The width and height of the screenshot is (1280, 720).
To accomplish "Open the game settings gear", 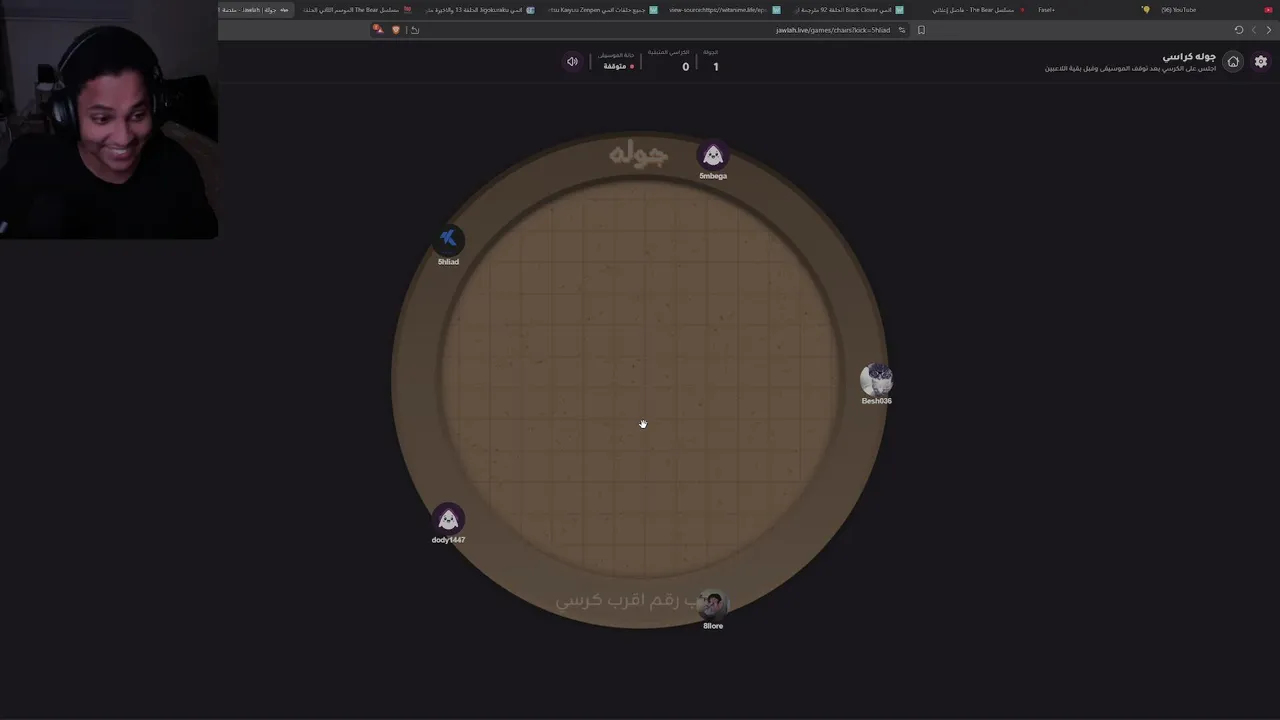I will tap(1260, 62).
